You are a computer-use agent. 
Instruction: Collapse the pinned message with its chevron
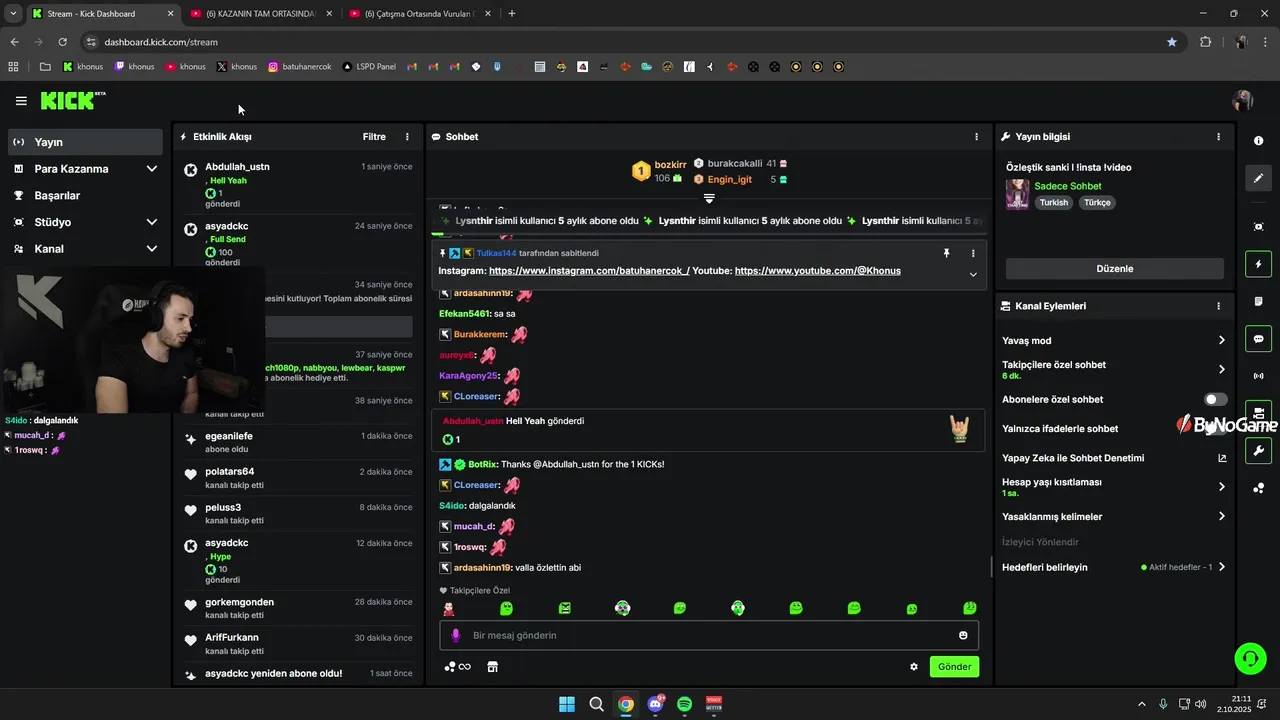point(973,274)
